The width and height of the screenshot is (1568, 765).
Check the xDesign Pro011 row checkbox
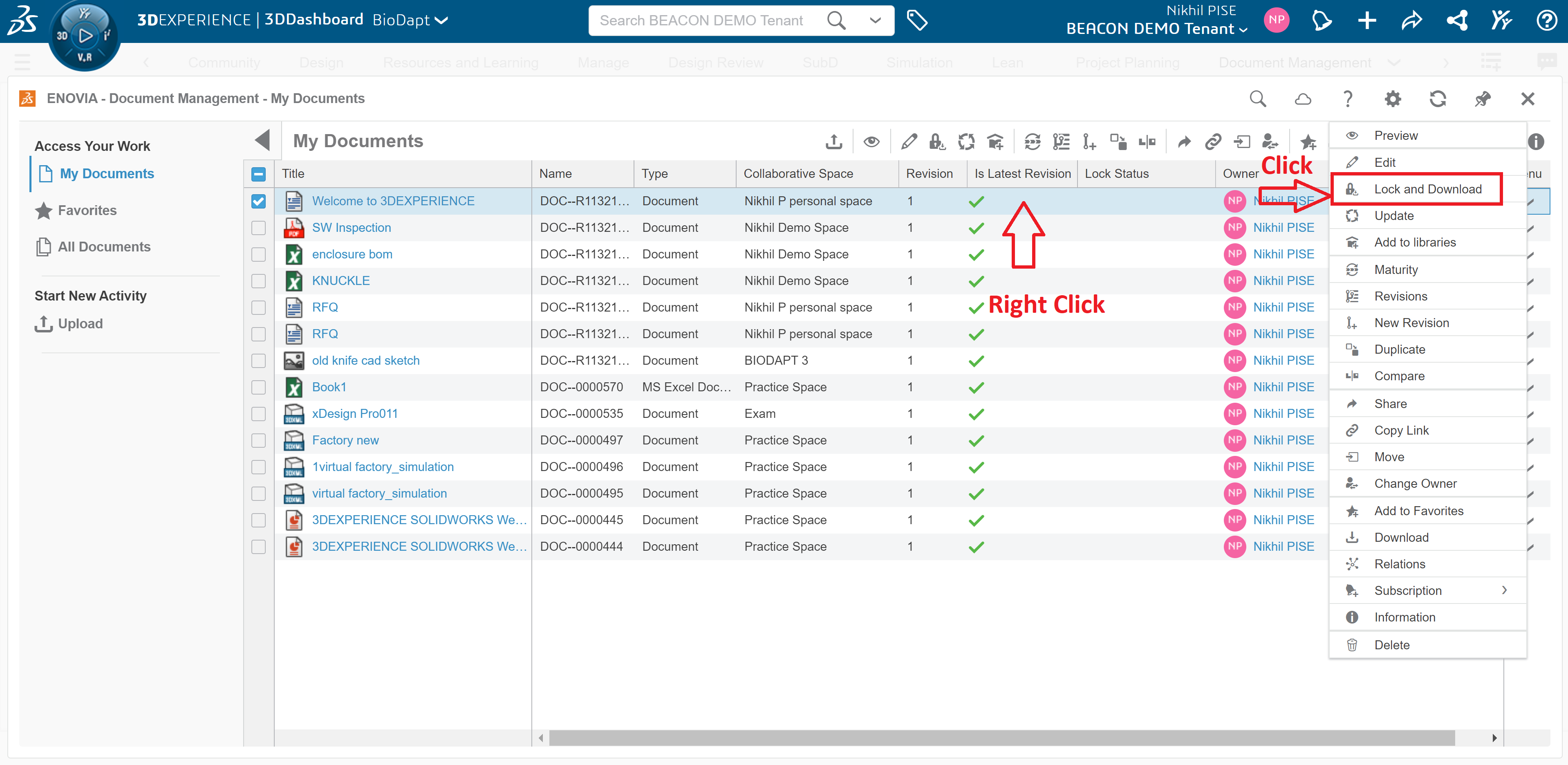tap(259, 413)
